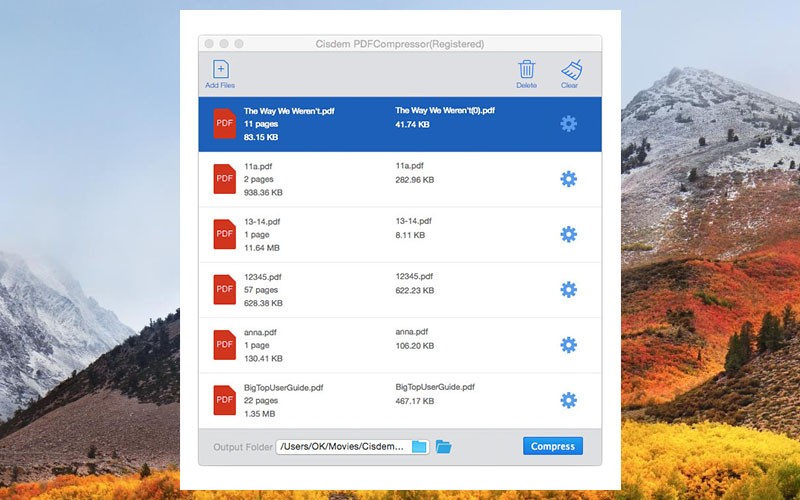Click PDF icon of anna.pdf
Viewport: 800px width, 500px height.
coord(224,345)
